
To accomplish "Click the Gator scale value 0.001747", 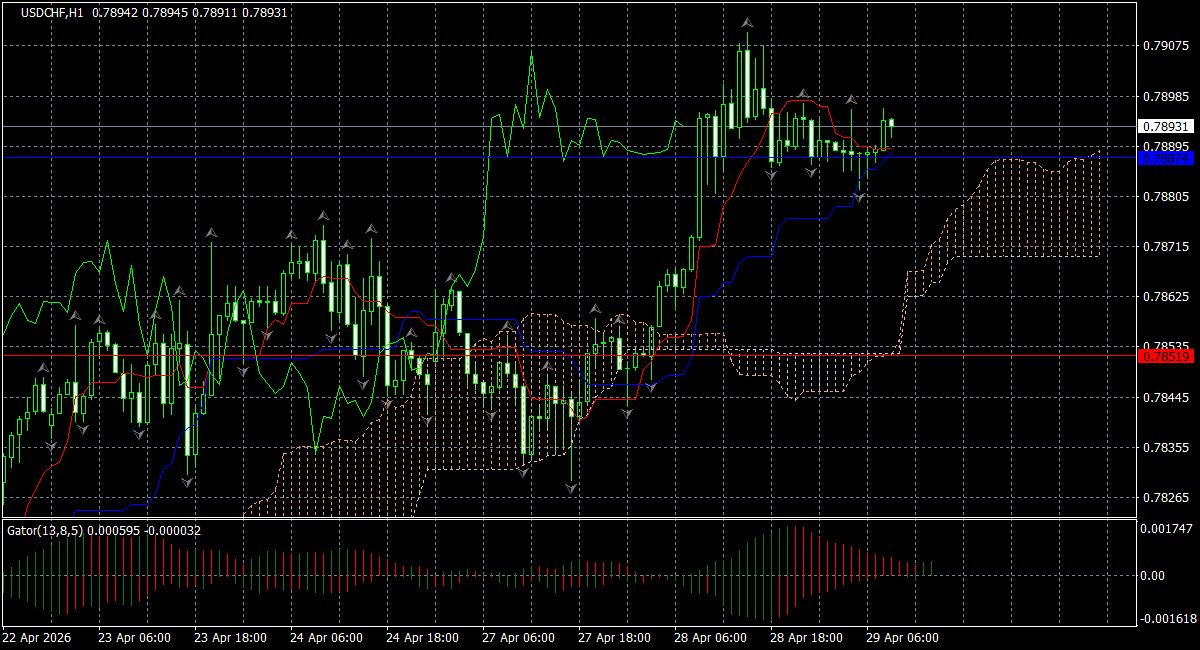I will coord(1165,528).
